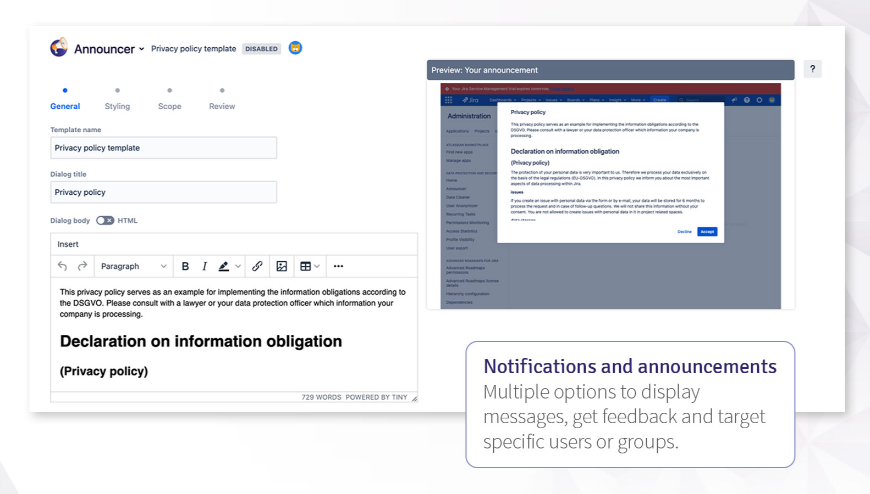The width and height of the screenshot is (870, 494).
Task: Toggle bold formatting in the editor
Action: tap(185, 266)
